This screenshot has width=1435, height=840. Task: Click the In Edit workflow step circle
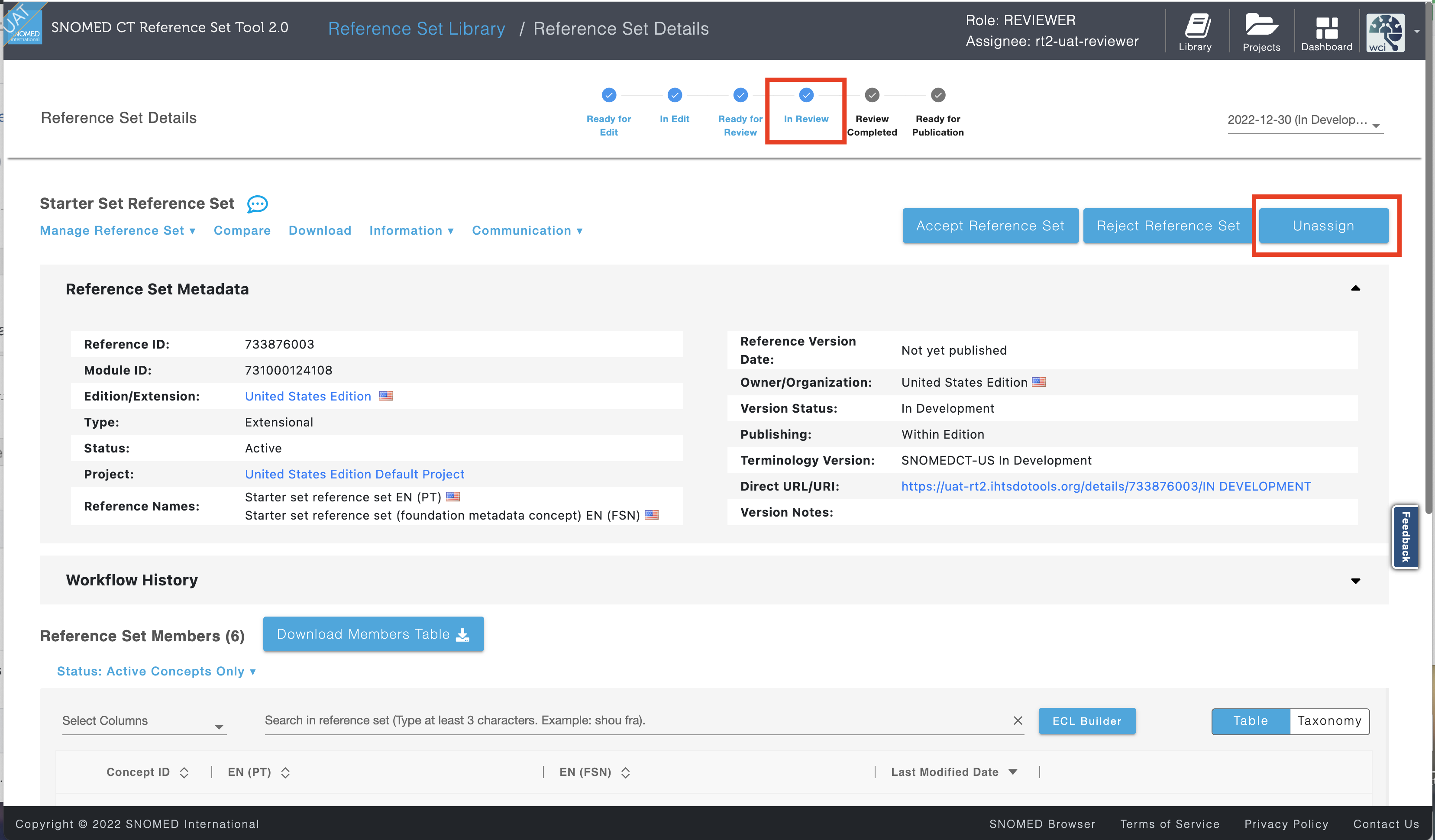(x=675, y=95)
